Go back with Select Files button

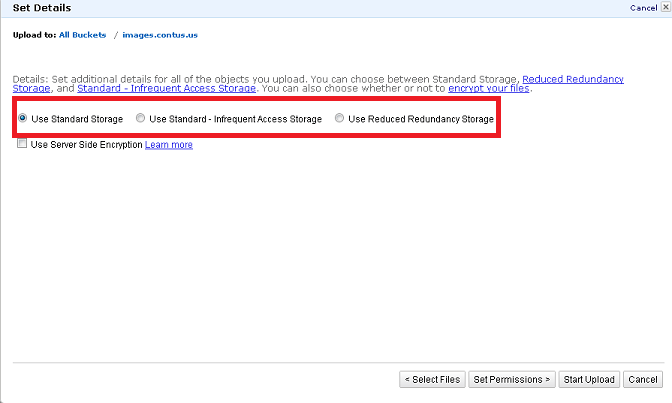[x=432, y=379]
